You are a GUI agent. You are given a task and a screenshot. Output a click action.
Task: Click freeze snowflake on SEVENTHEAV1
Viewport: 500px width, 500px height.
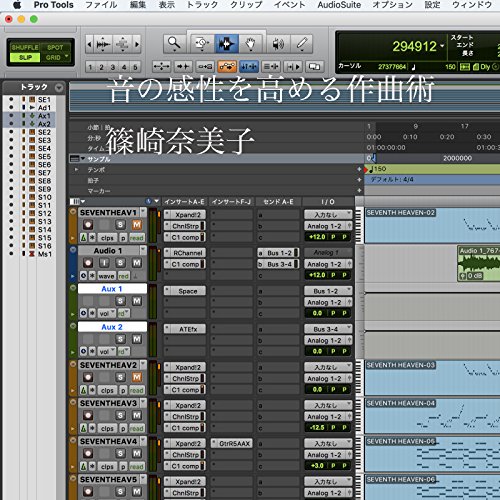pyautogui.click(x=92, y=238)
